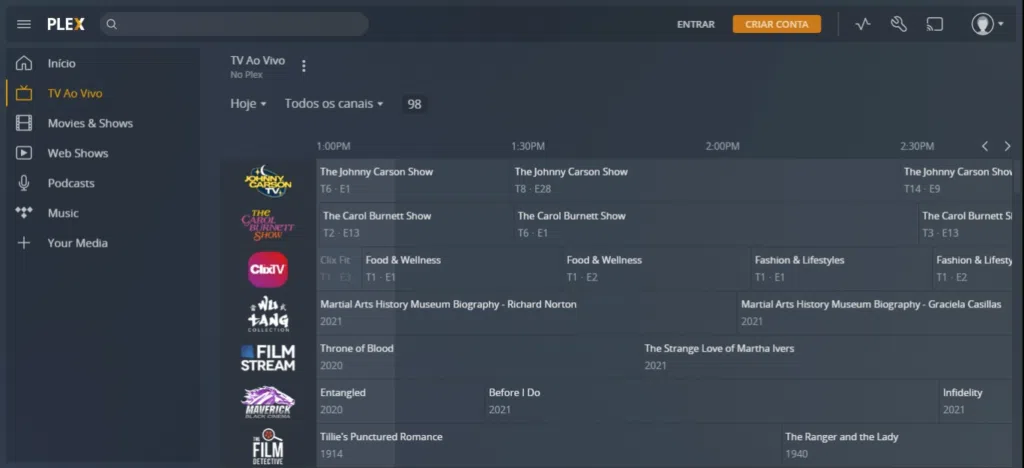Open The Strange Love of Martha Ivers
This screenshot has width=1024, height=468.
[827, 358]
